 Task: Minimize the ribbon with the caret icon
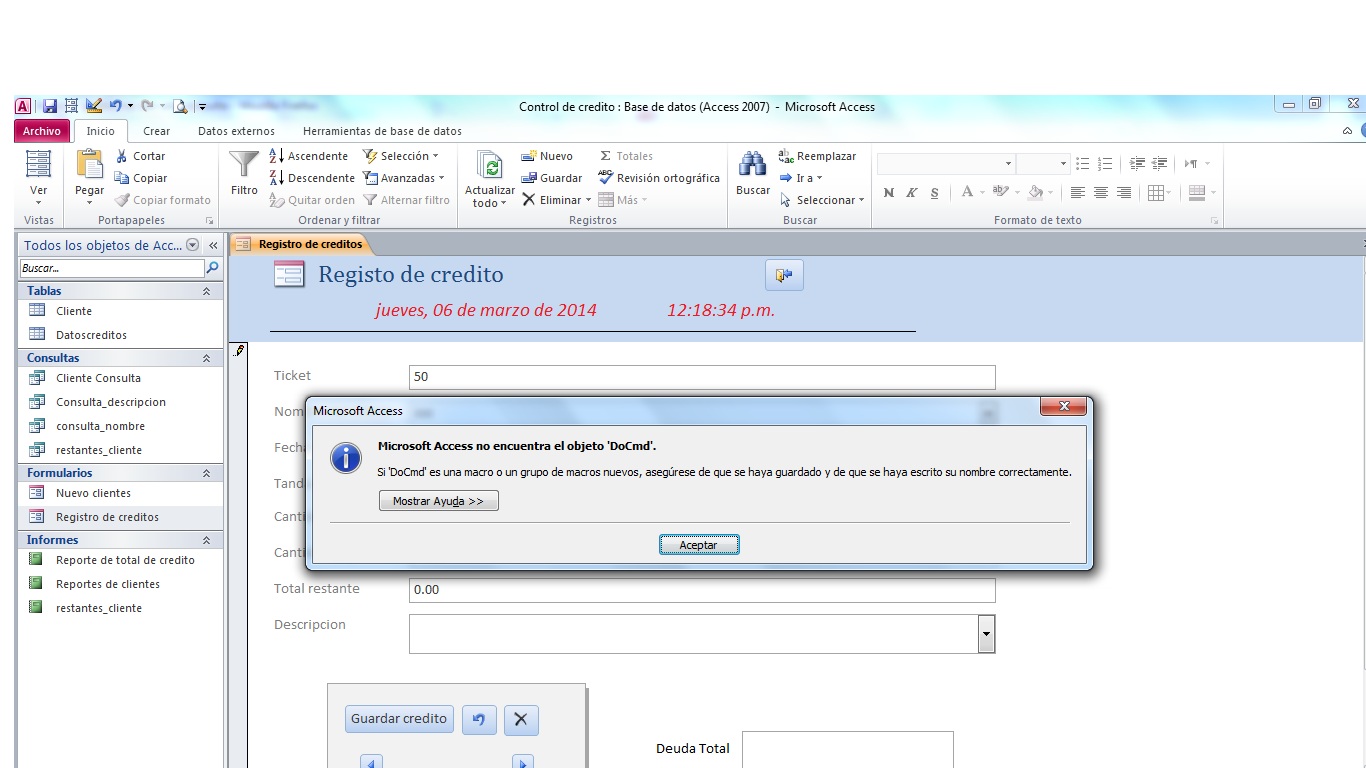[1348, 131]
